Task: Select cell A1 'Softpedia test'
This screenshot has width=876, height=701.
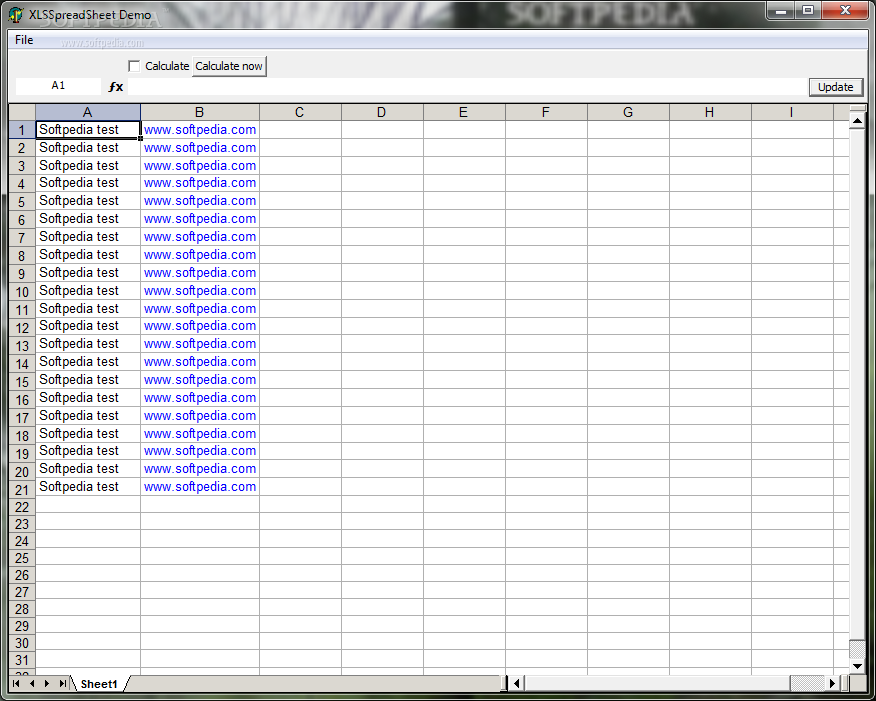Action: coord(88,130)
